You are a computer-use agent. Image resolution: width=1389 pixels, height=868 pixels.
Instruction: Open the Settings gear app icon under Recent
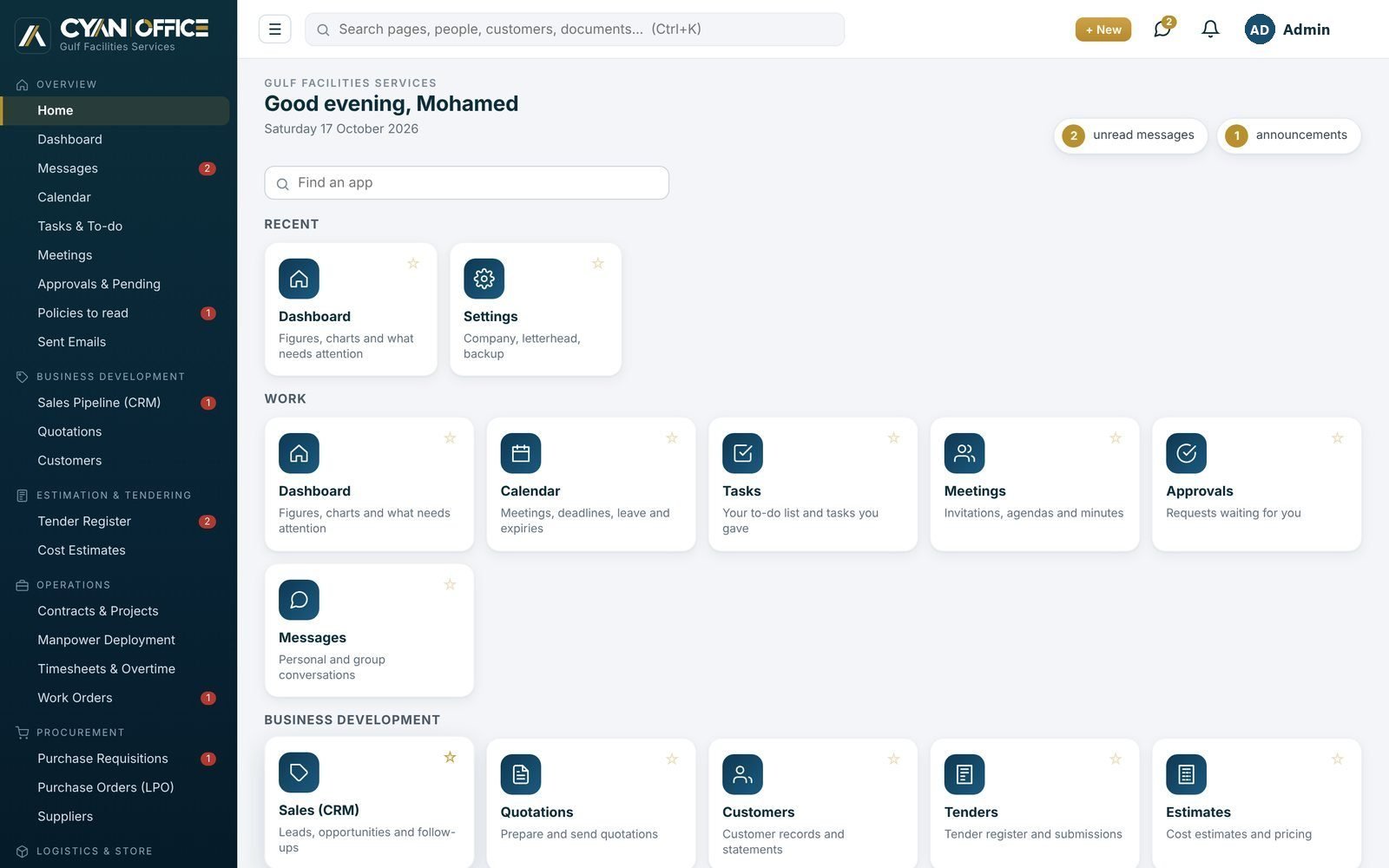(x=484, y=279)
